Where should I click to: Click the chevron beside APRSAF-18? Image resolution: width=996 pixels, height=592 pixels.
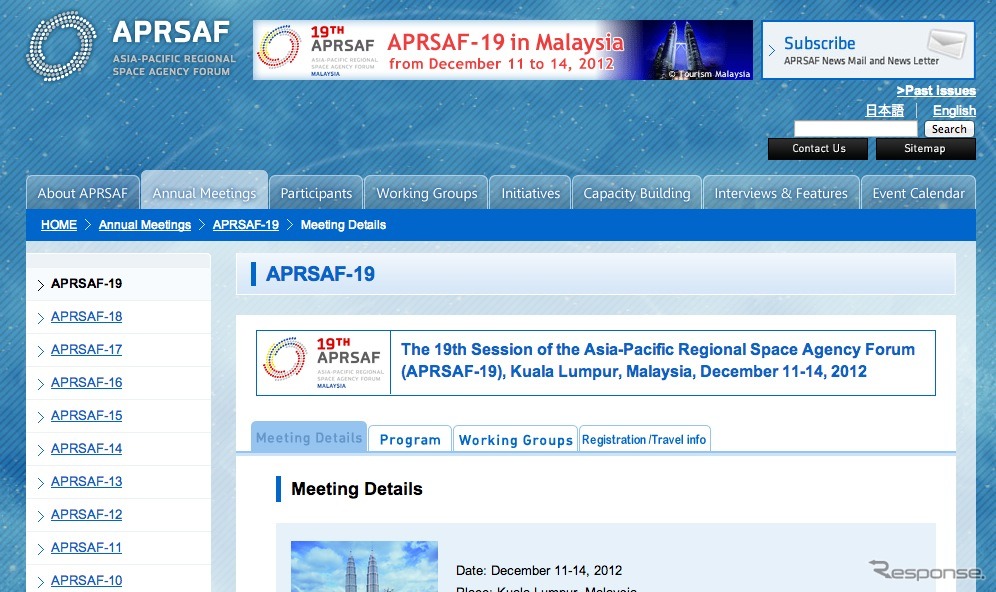(41, 318)
